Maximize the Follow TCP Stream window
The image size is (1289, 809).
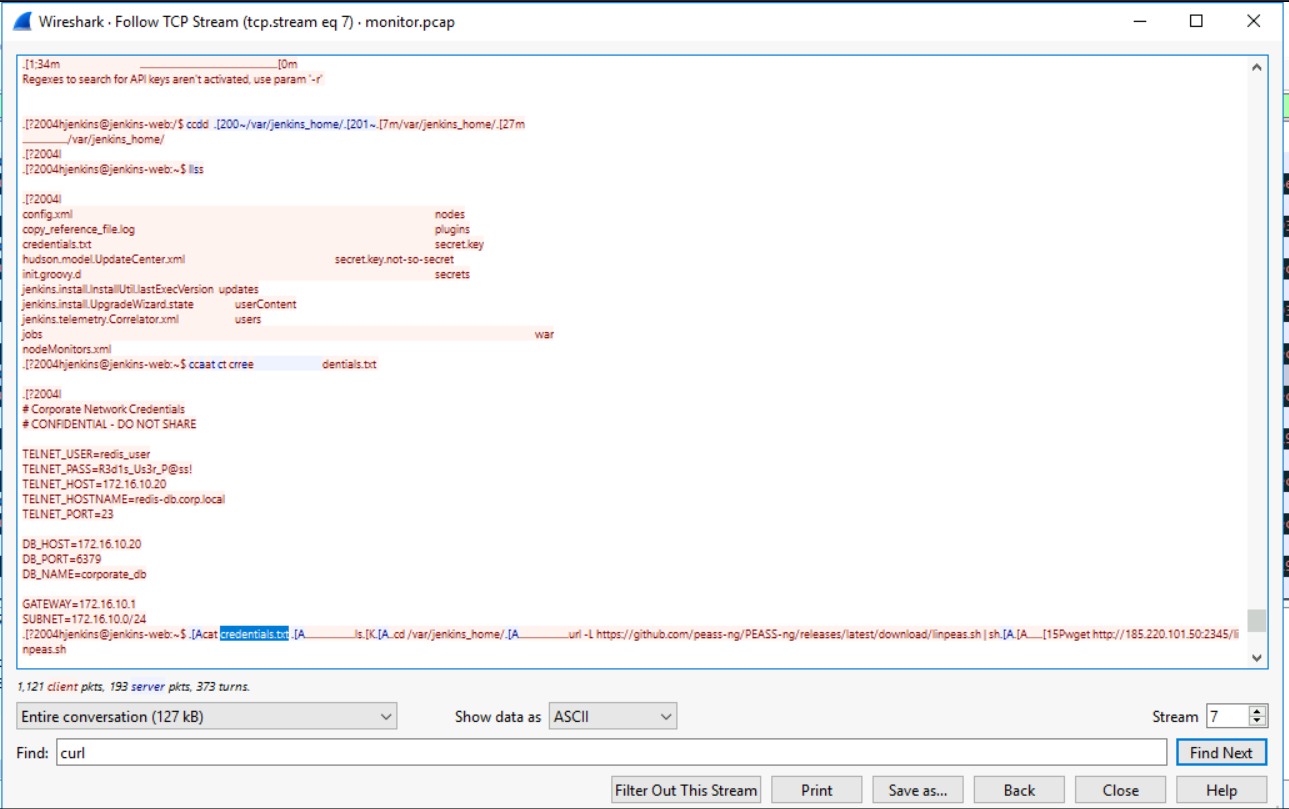(x=1196, y=21)
